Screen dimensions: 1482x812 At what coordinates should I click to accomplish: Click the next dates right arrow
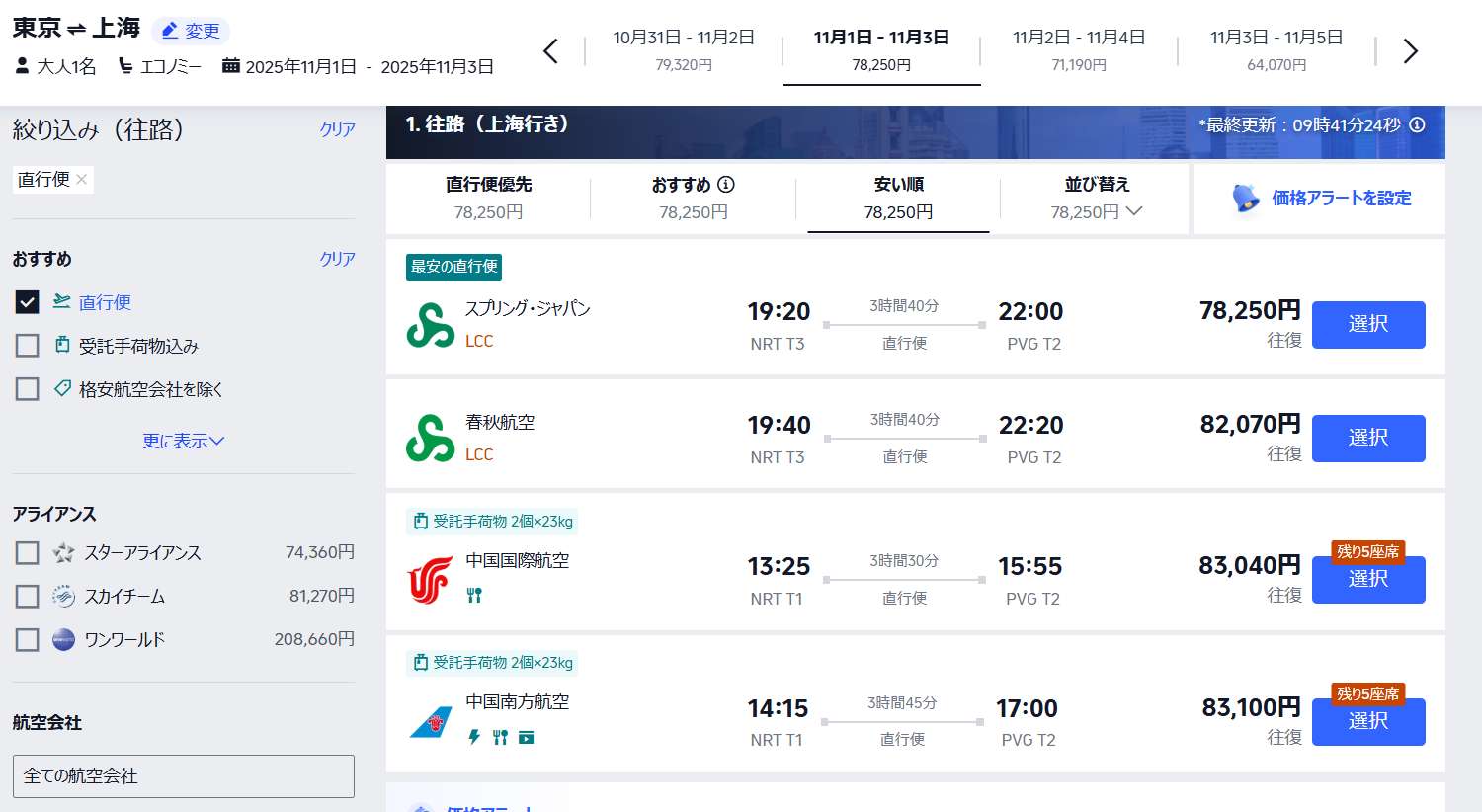tap(1410, 51)
